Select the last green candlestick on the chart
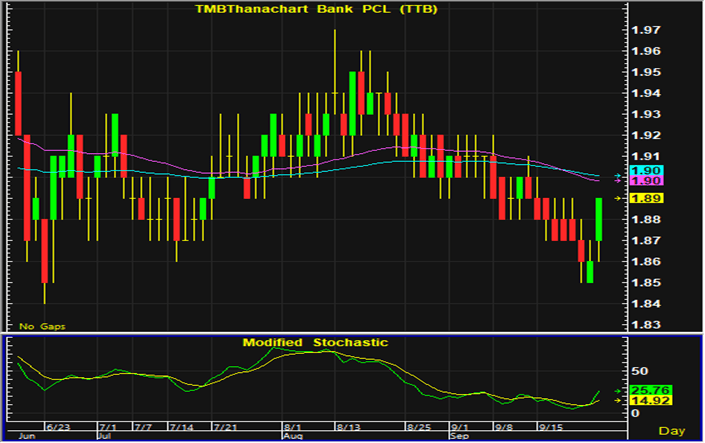705x443 pixels. (x=599, y=219)
